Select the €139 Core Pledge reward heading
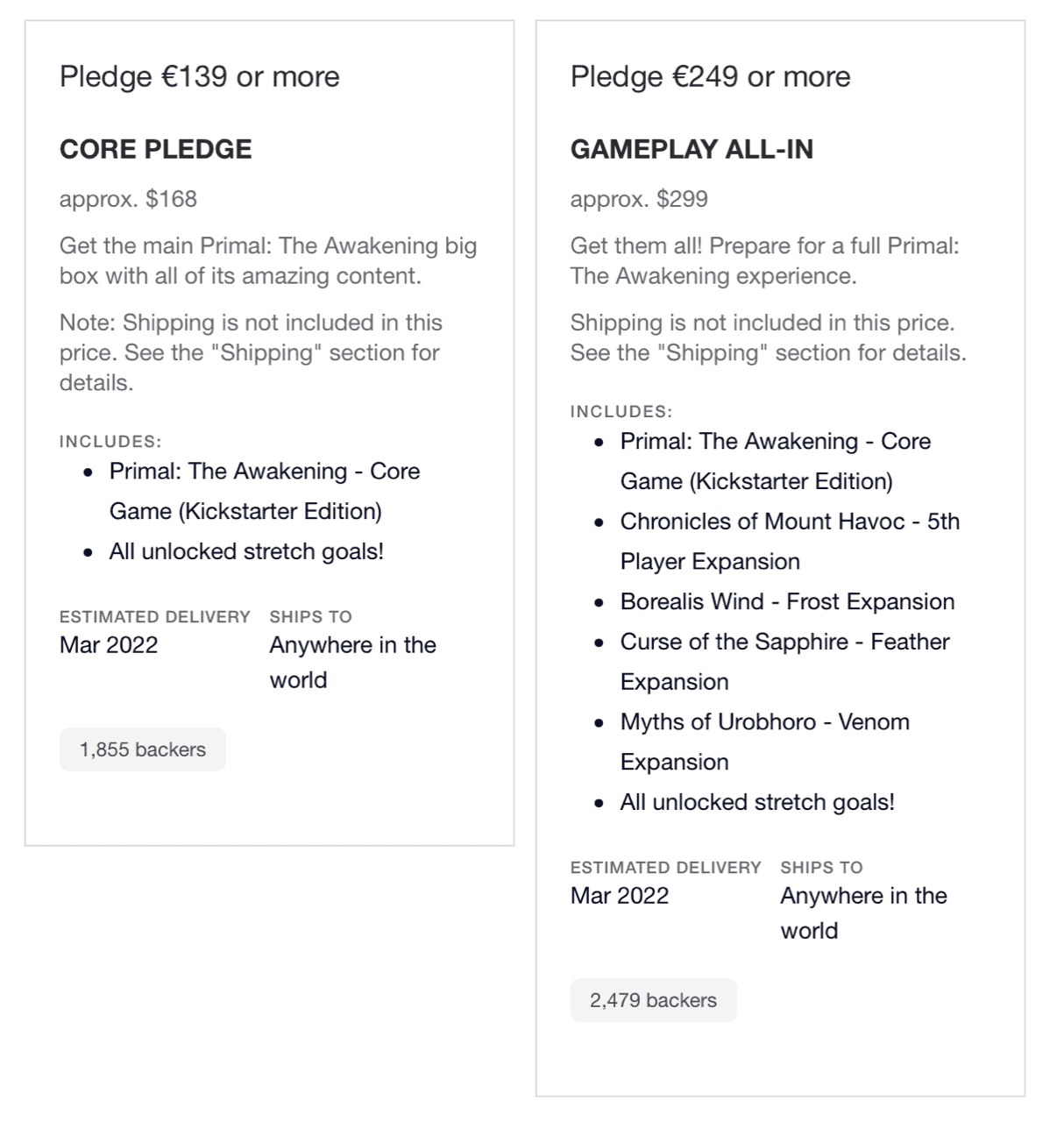This screenshot has height=1122, width=1064. click(x=199, y=76)
